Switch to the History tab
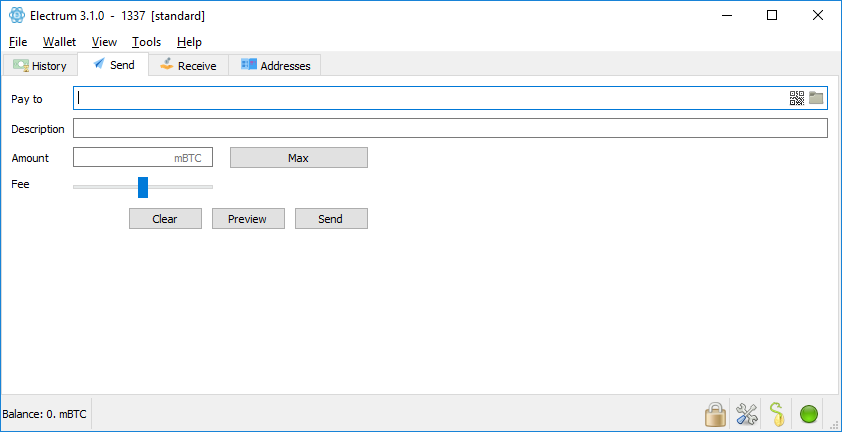842x432 pixels. coord(40,66)
